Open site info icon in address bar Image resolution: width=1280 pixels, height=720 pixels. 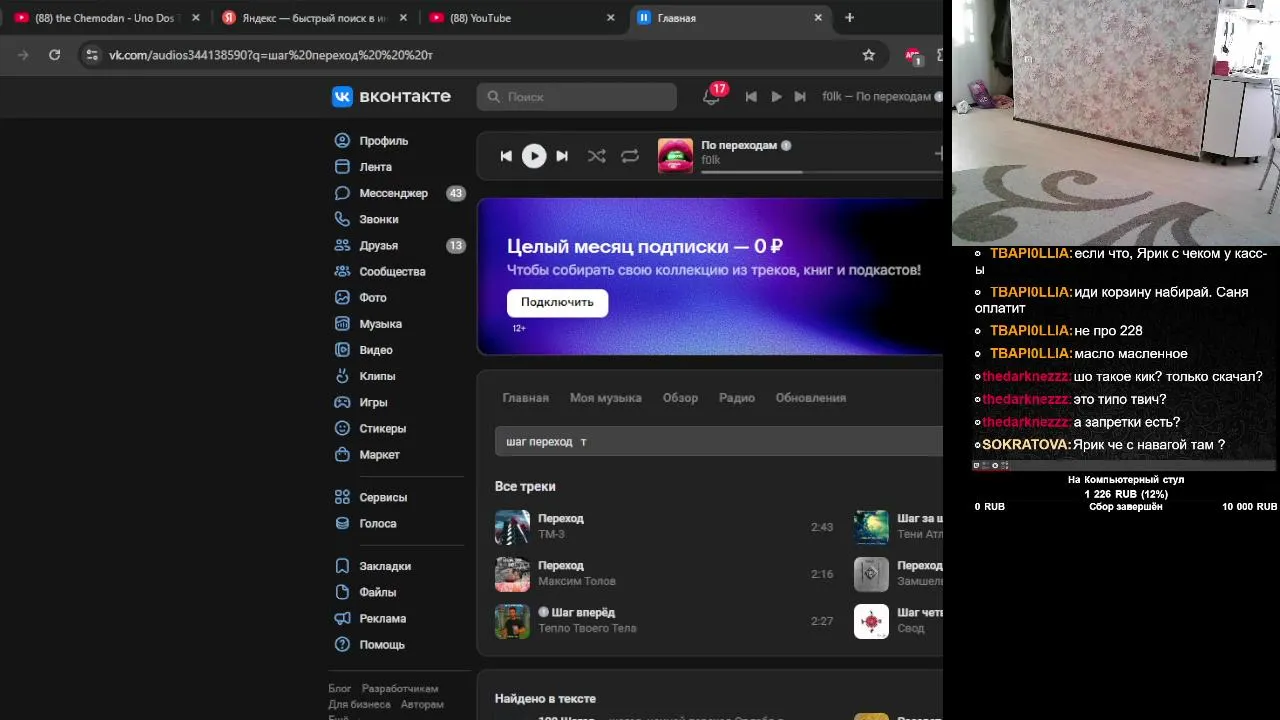[92, 55]
